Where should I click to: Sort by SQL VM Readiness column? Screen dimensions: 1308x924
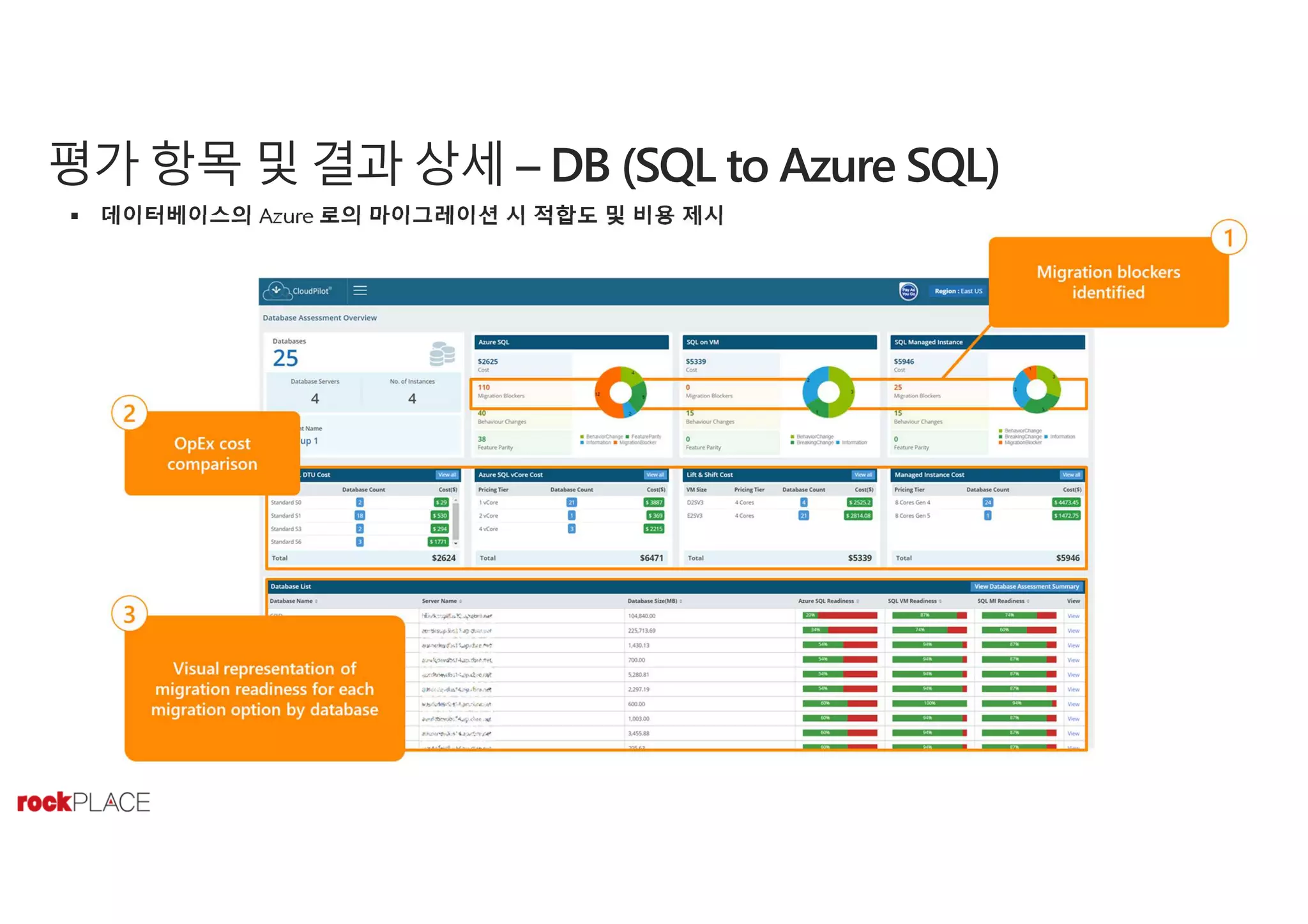pos(915,601)
